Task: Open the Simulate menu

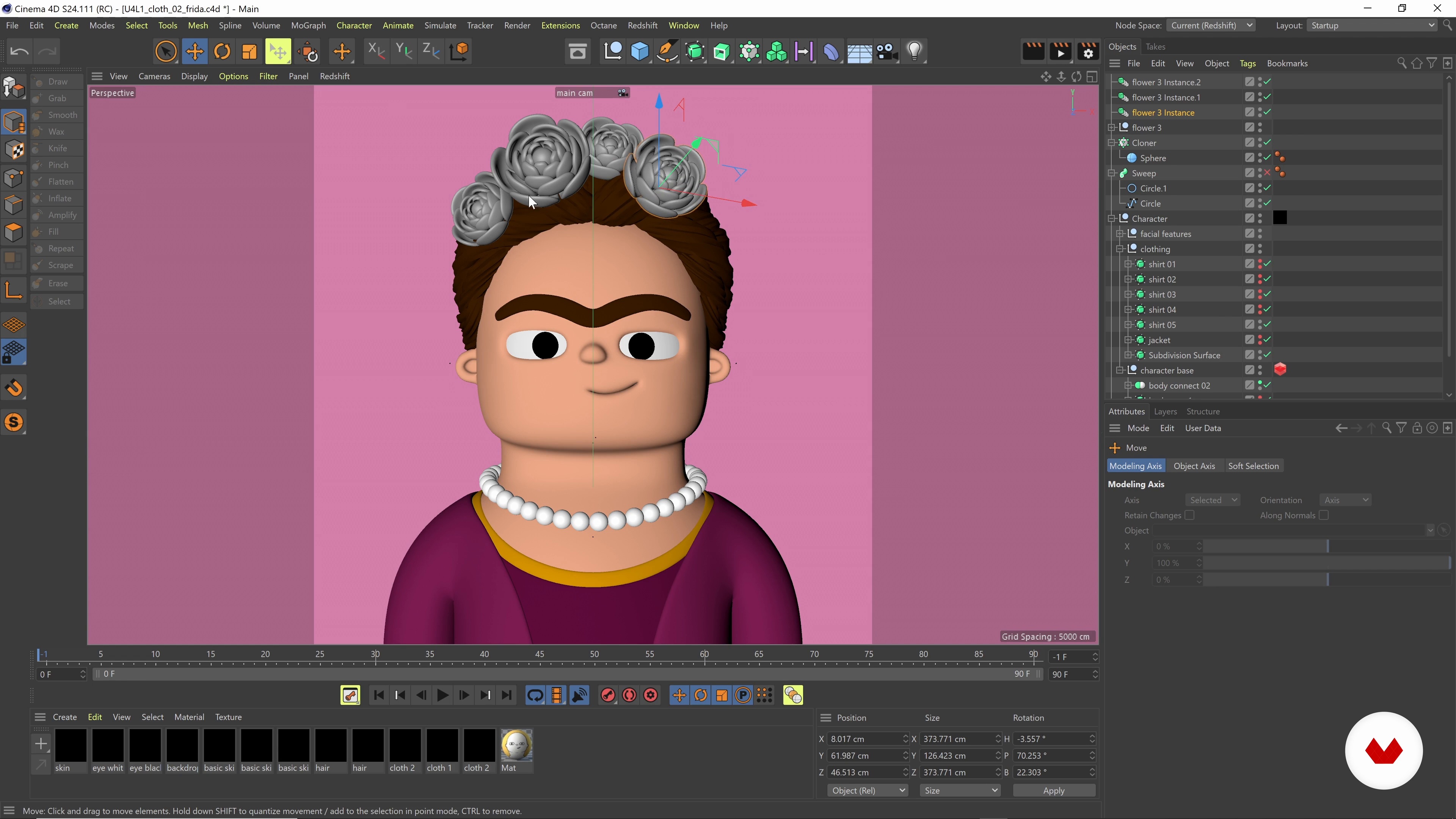Action: coord(440,25)
